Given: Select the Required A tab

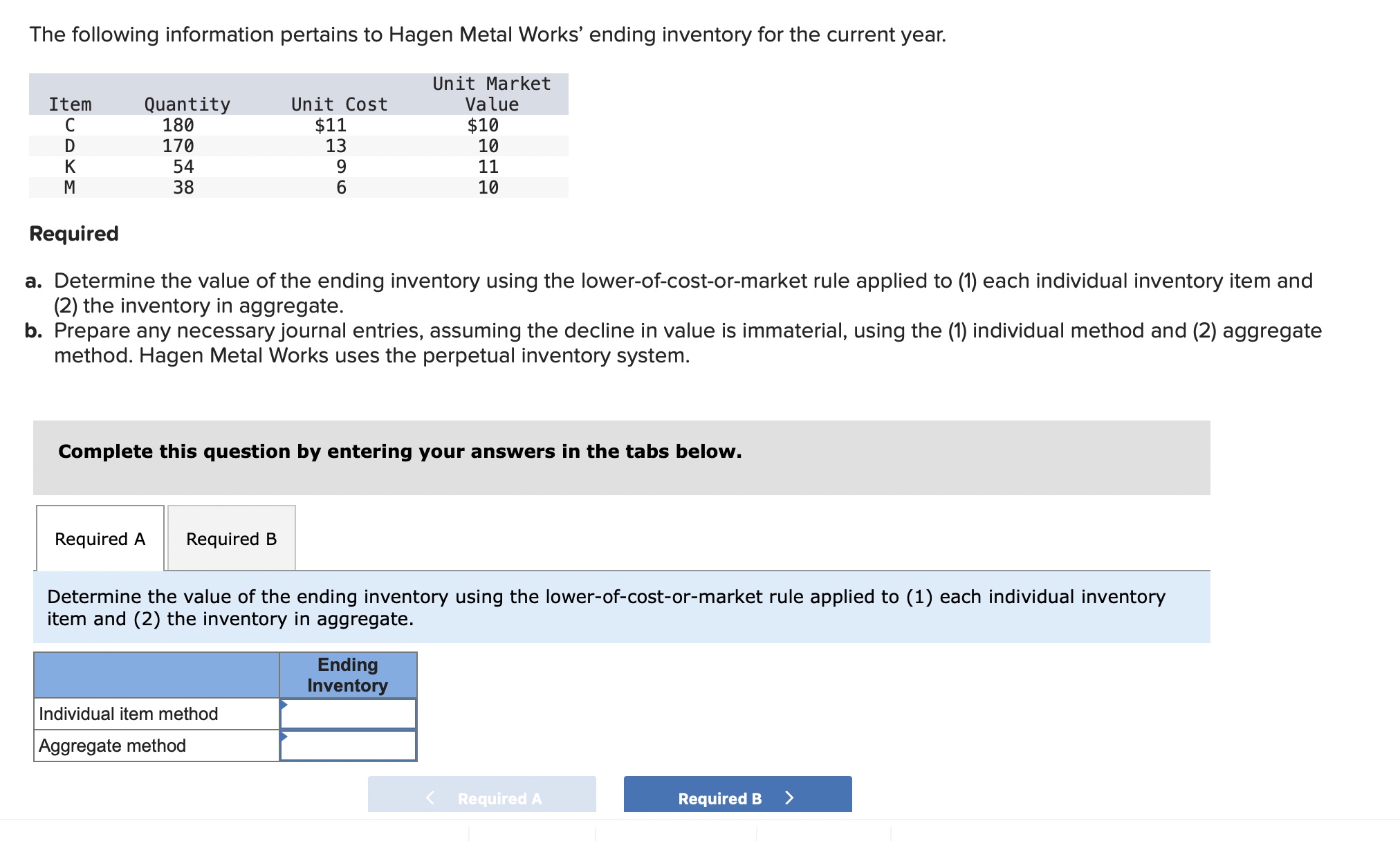Looking at the screenshot, I should click(100, 537).
